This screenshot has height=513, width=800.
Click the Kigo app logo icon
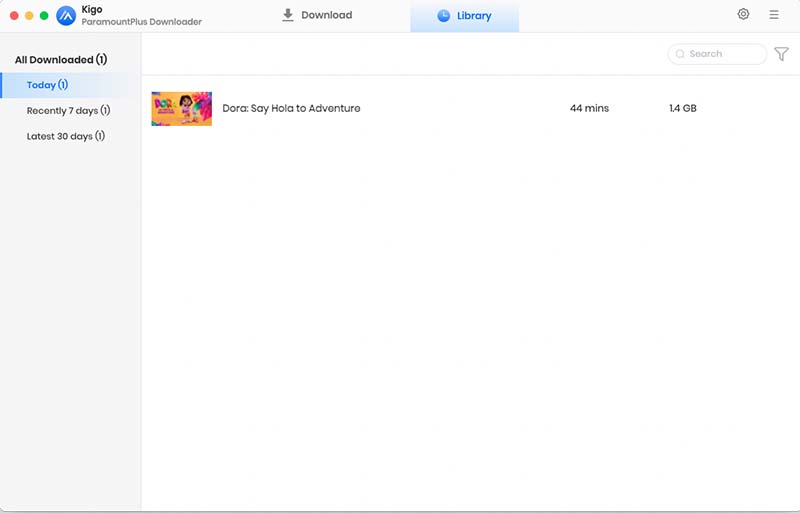(x=66, y=16)
